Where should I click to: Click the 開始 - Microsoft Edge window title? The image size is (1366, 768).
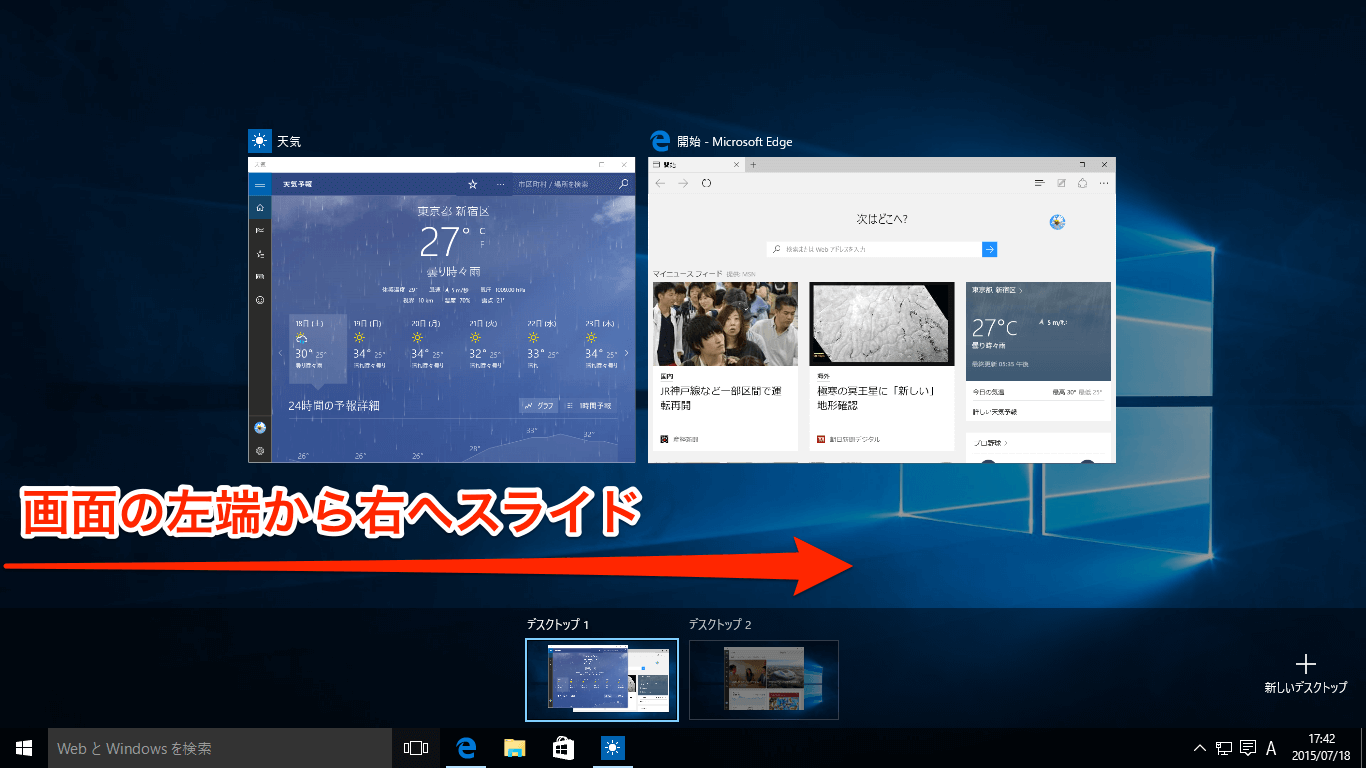point(734,142)
